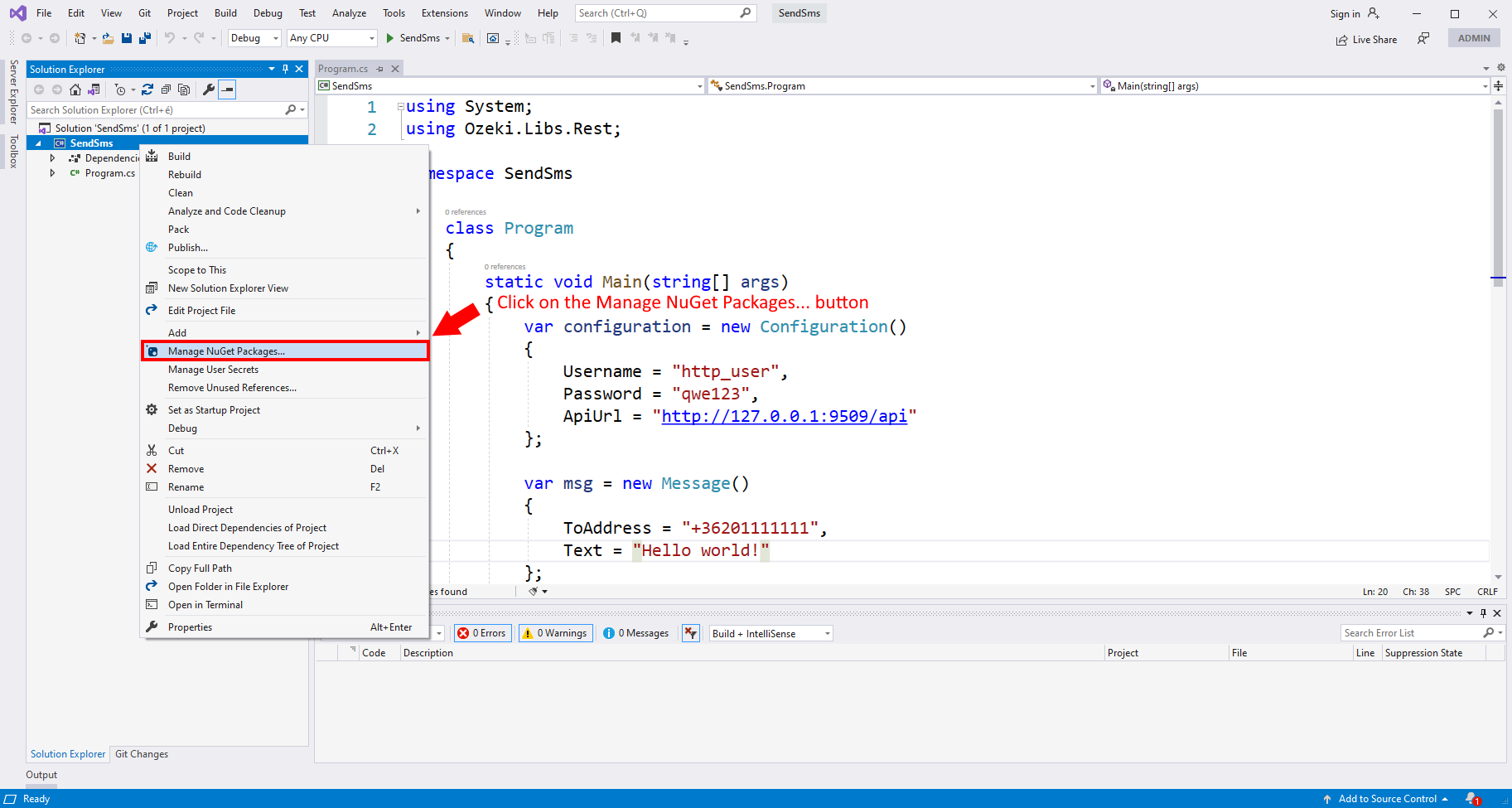Toggle bookmark with the bookmark icon

pyautogui.click(x=616, y=38)
